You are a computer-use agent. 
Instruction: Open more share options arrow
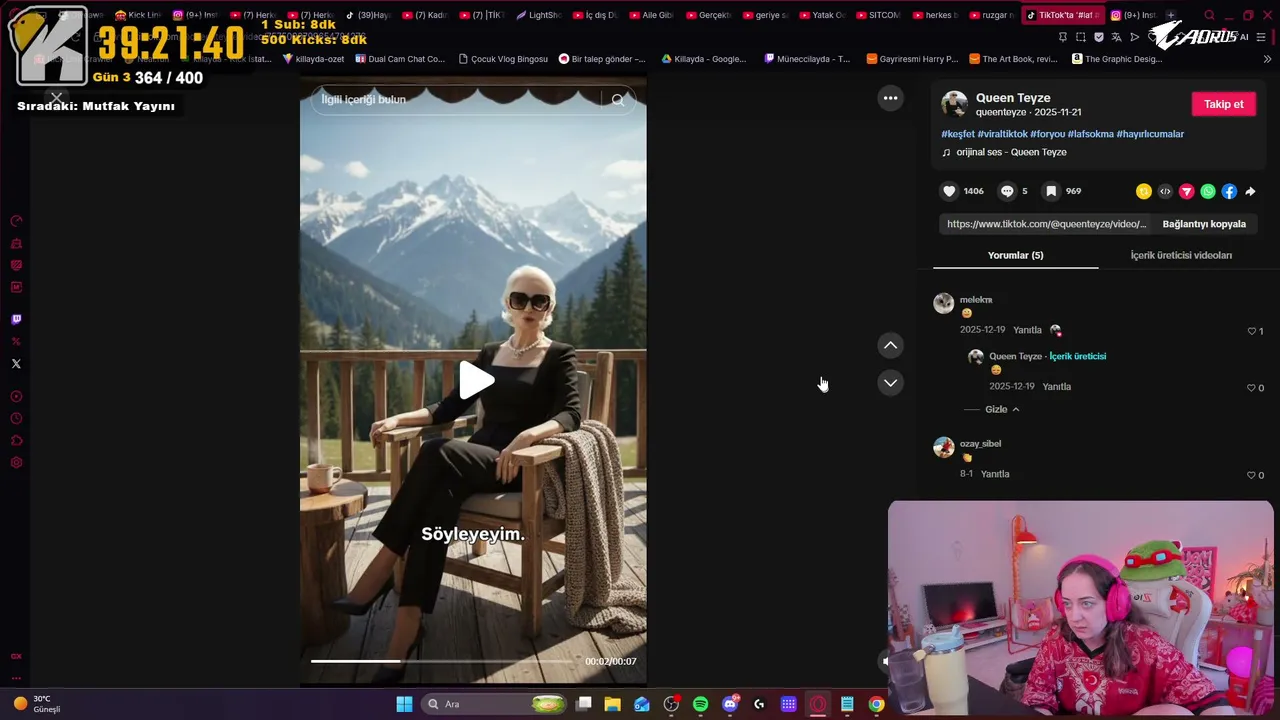pyautogui.click(x=1250, y=191)
